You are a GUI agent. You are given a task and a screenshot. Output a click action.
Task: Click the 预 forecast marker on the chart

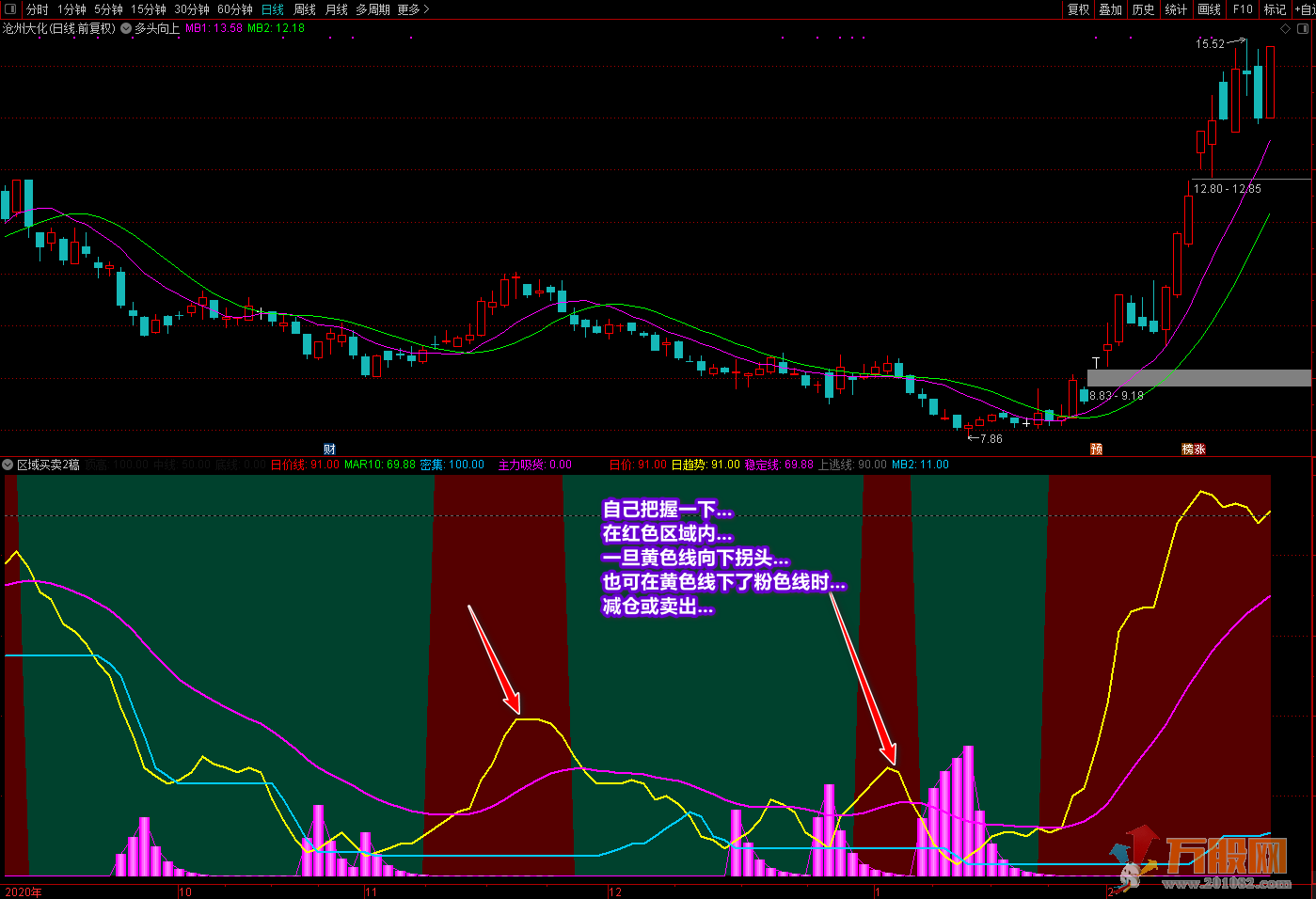(1096, 449)
